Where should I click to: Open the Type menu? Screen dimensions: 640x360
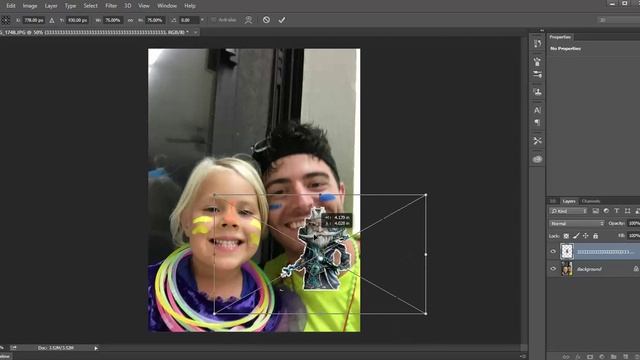70,6
